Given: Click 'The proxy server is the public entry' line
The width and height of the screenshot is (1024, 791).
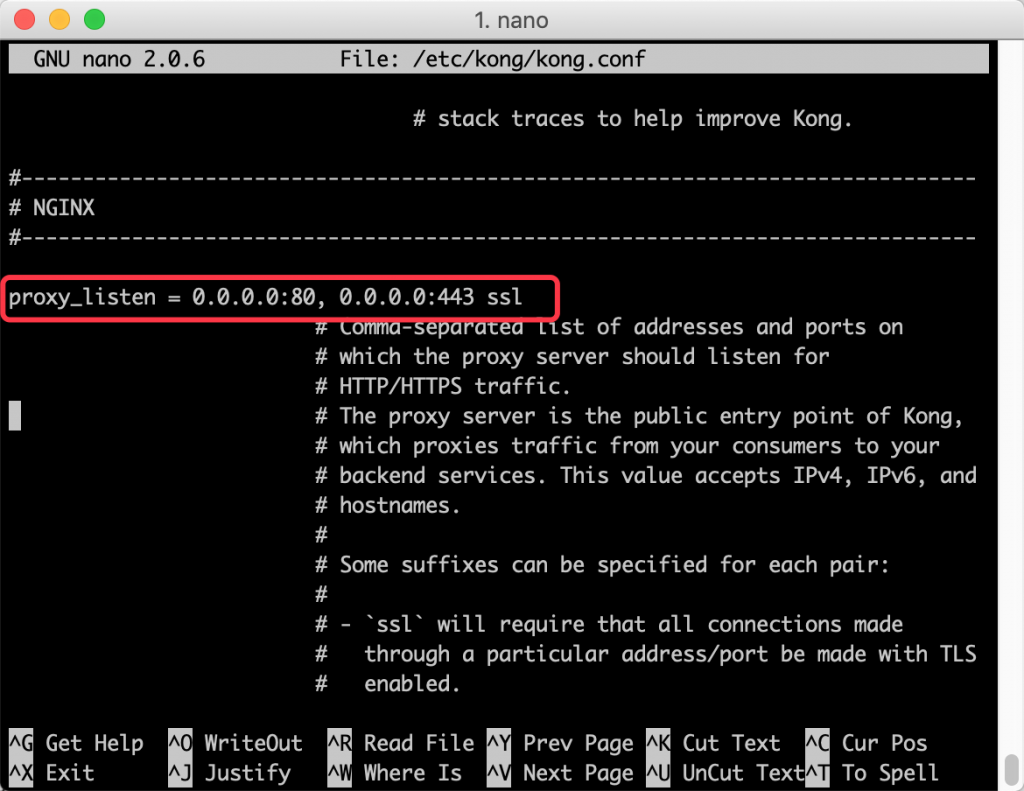Looking at the screenshot, I should pyautogui.click(x=639, y=416).
